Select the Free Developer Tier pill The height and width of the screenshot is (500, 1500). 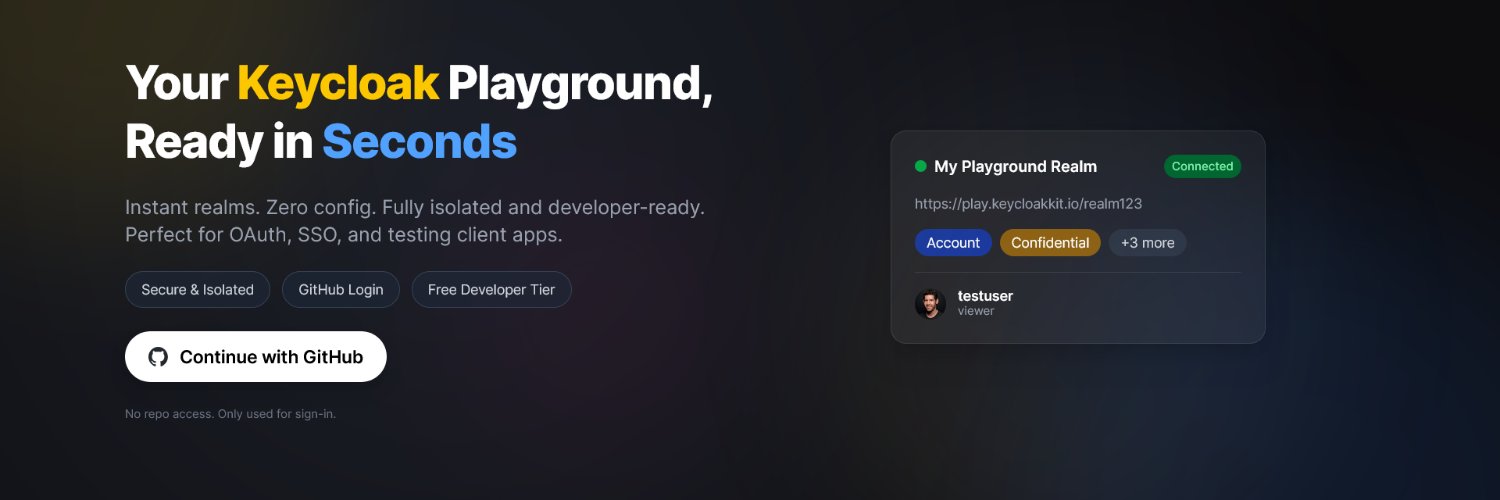click(x=491, y=290)
